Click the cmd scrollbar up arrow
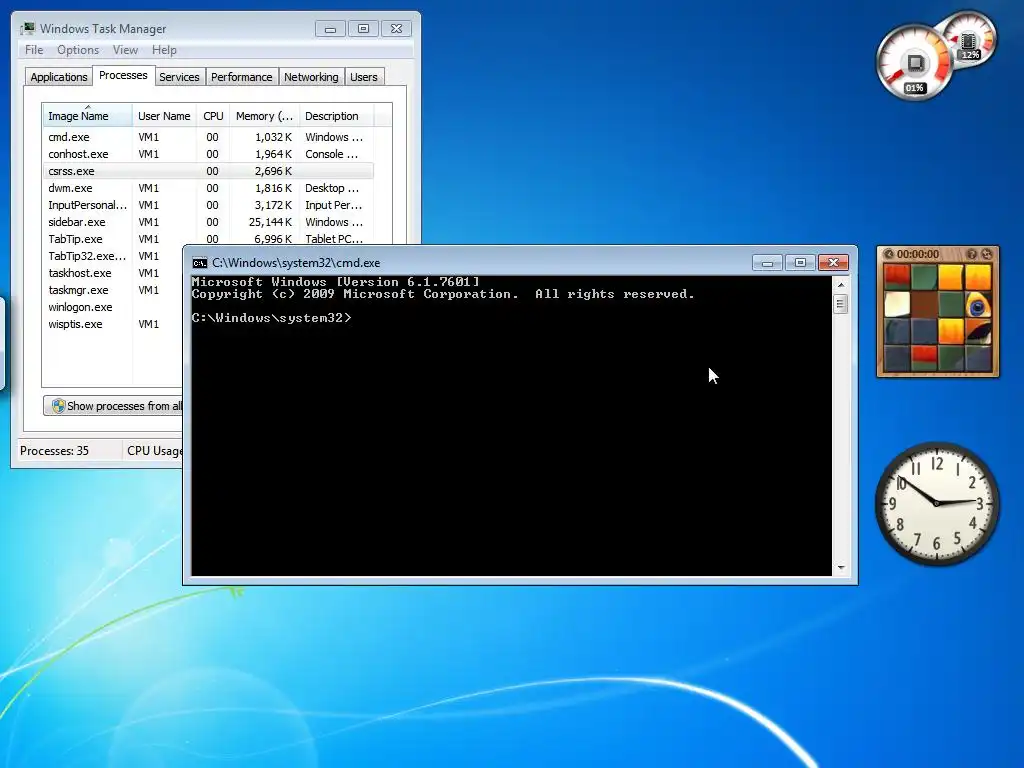Screen dimensions: 1024x768 (840, 285)
